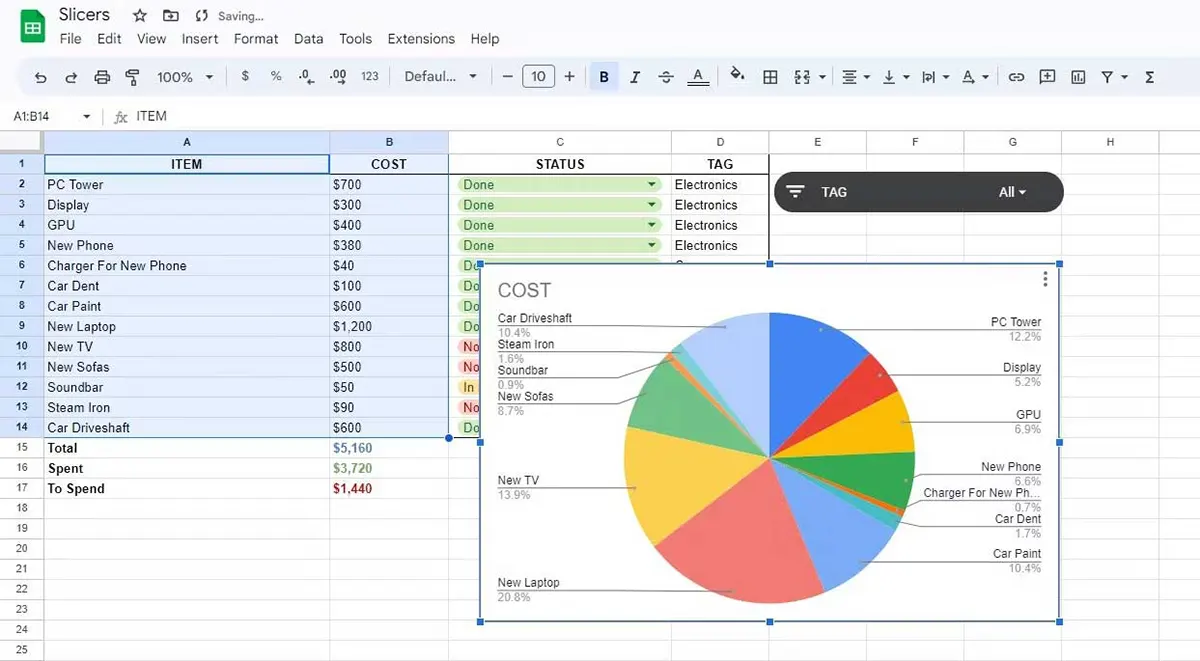Toggle bold formatting

tap(602, 76)
